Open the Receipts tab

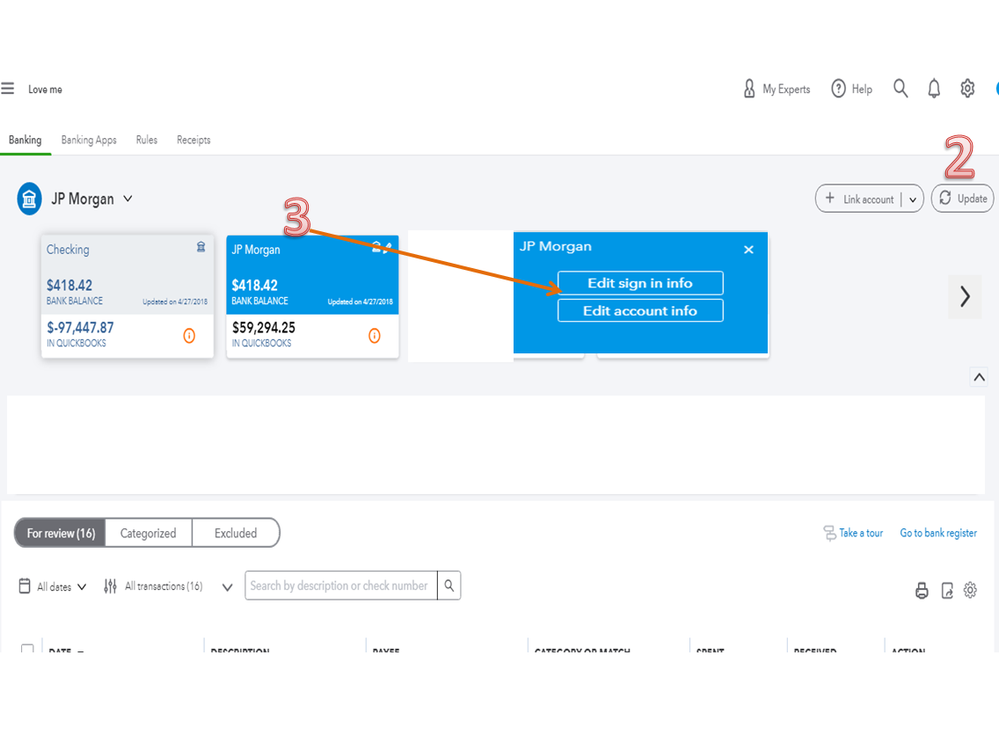click(x=194, y=139)
